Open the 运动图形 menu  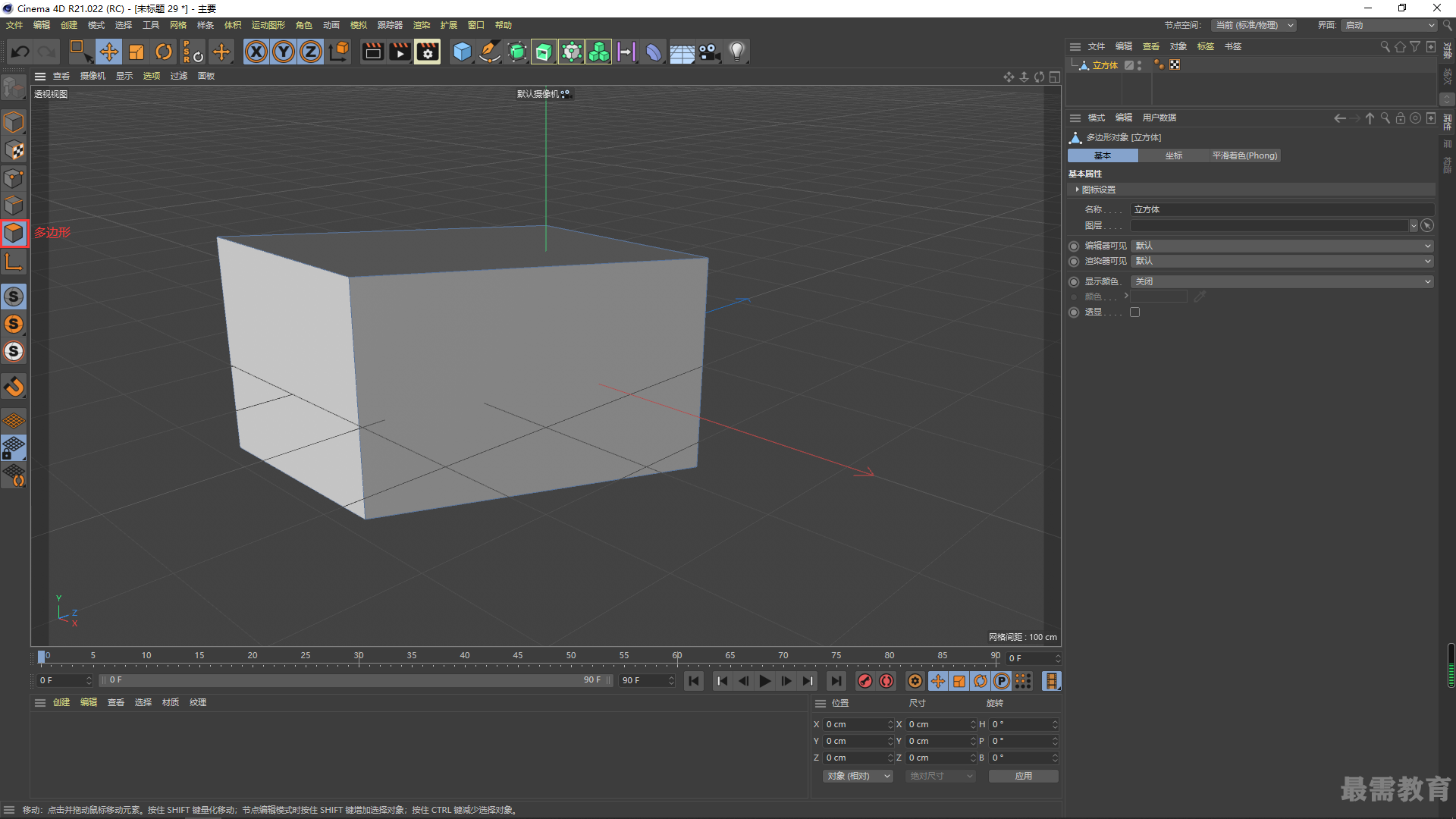click(x=268, y=26)
